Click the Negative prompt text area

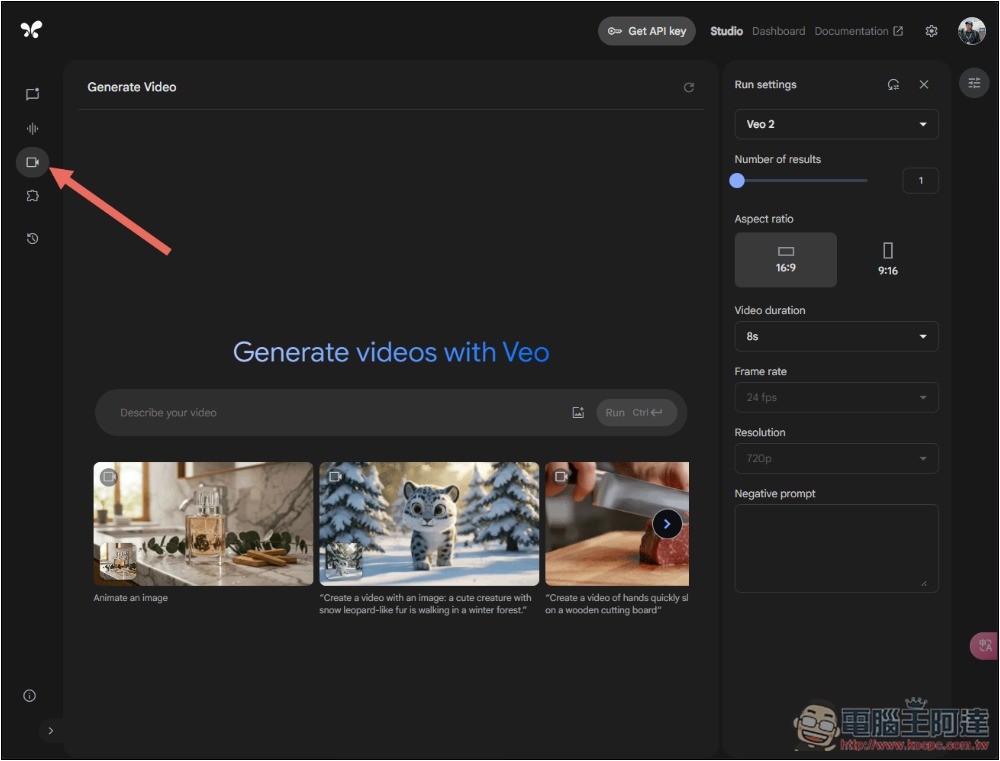tap(836, 549)
